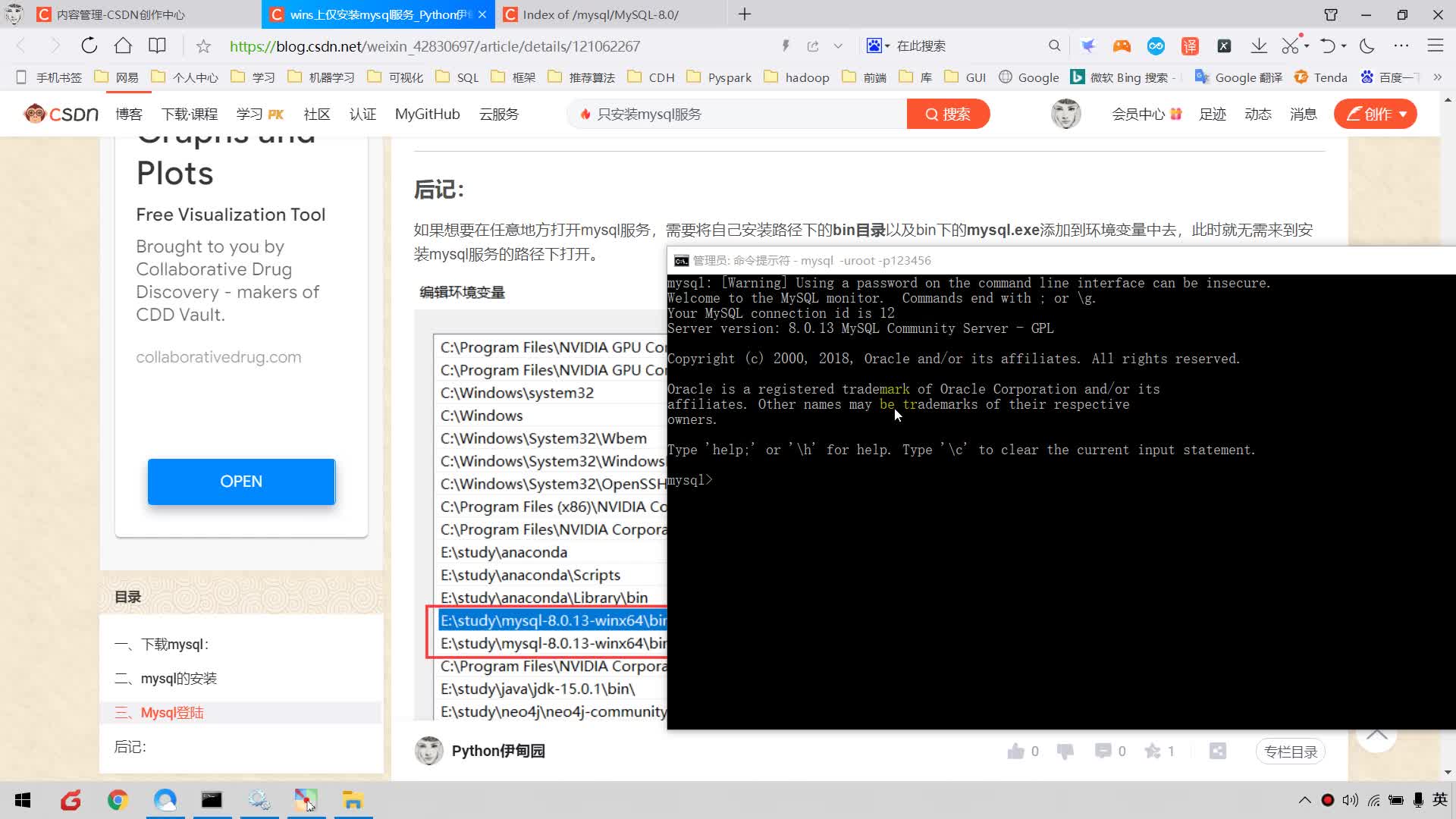Viewport: 1456px width, 819px height.
Task: Switch to Index of /mysql/MySQL-8.0/ tab
Action: coord(610,14)
